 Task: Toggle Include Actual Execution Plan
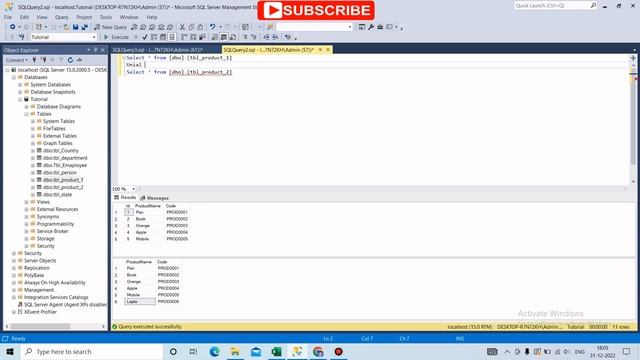click(184, 37)
